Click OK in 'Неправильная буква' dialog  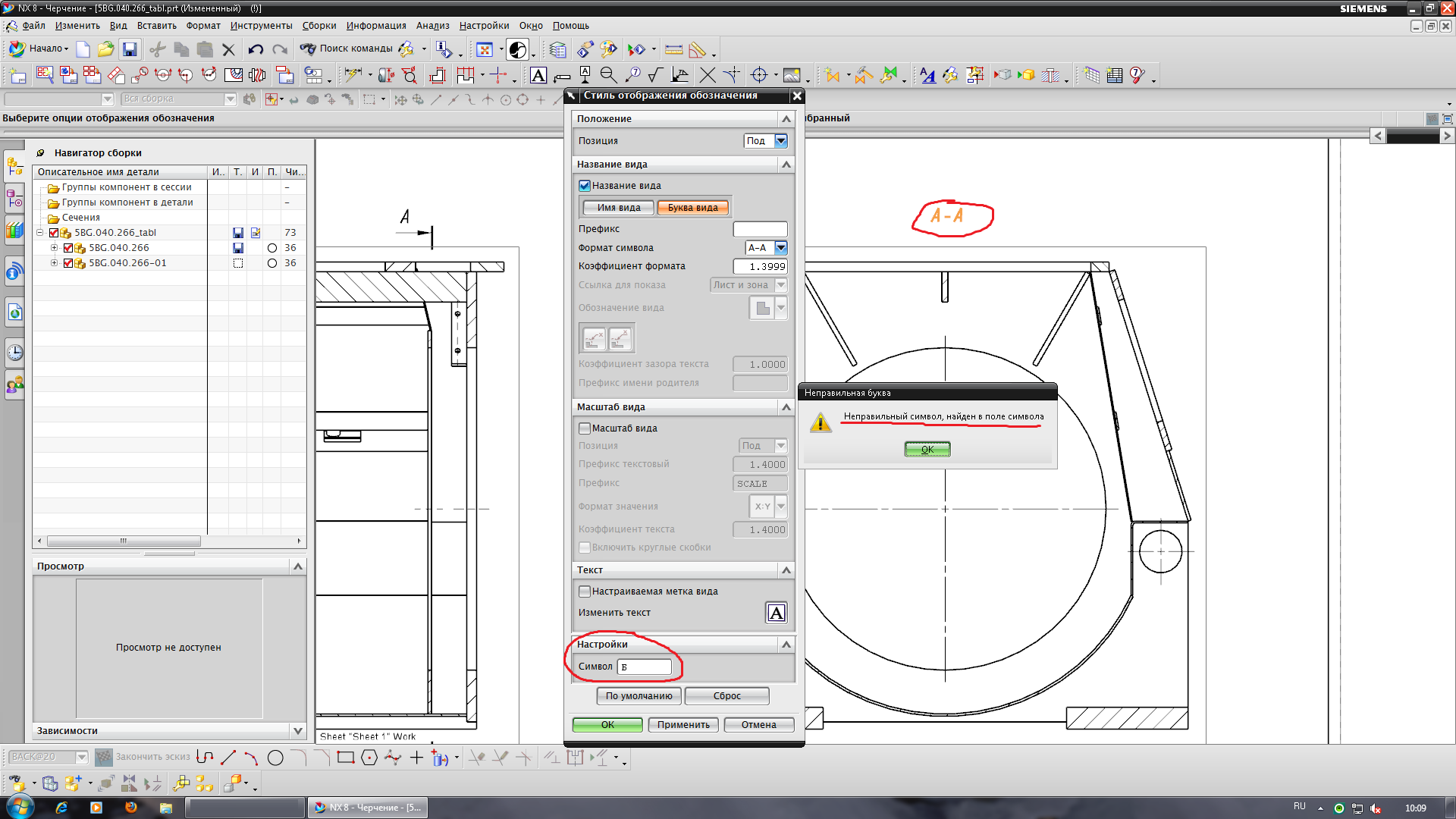click(x=927, y=448)
